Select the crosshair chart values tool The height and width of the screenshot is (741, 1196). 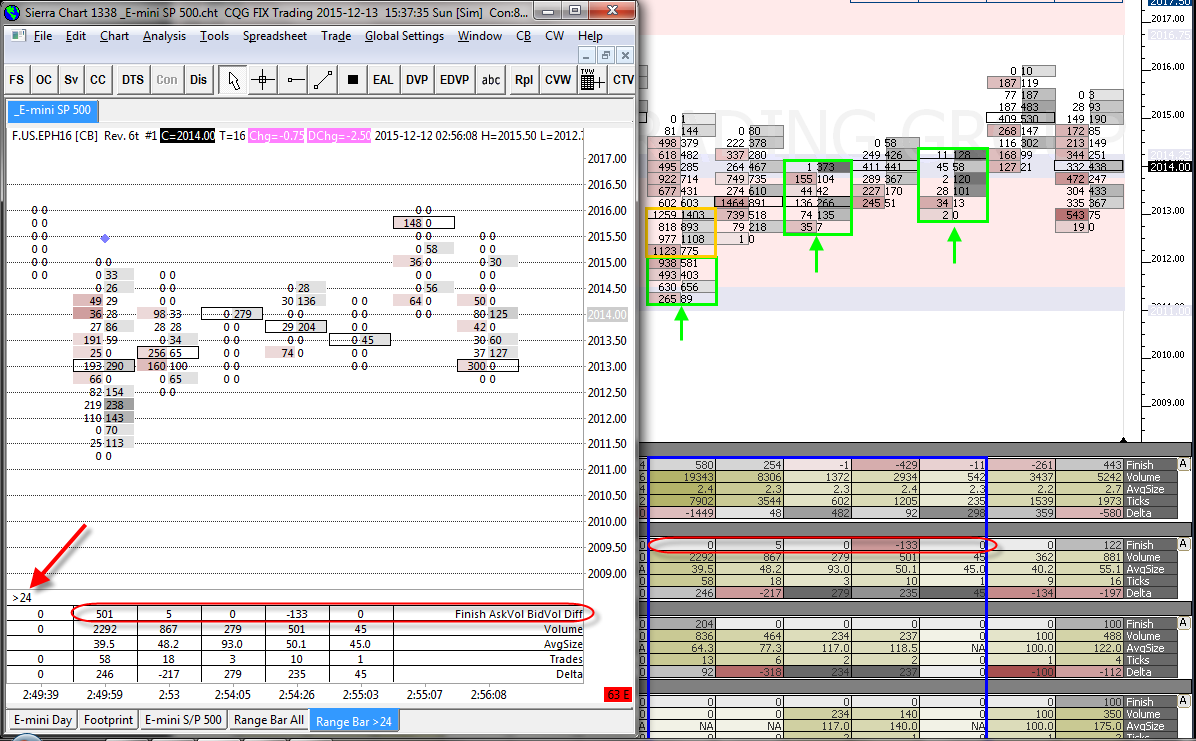click(x=263, y=79)
